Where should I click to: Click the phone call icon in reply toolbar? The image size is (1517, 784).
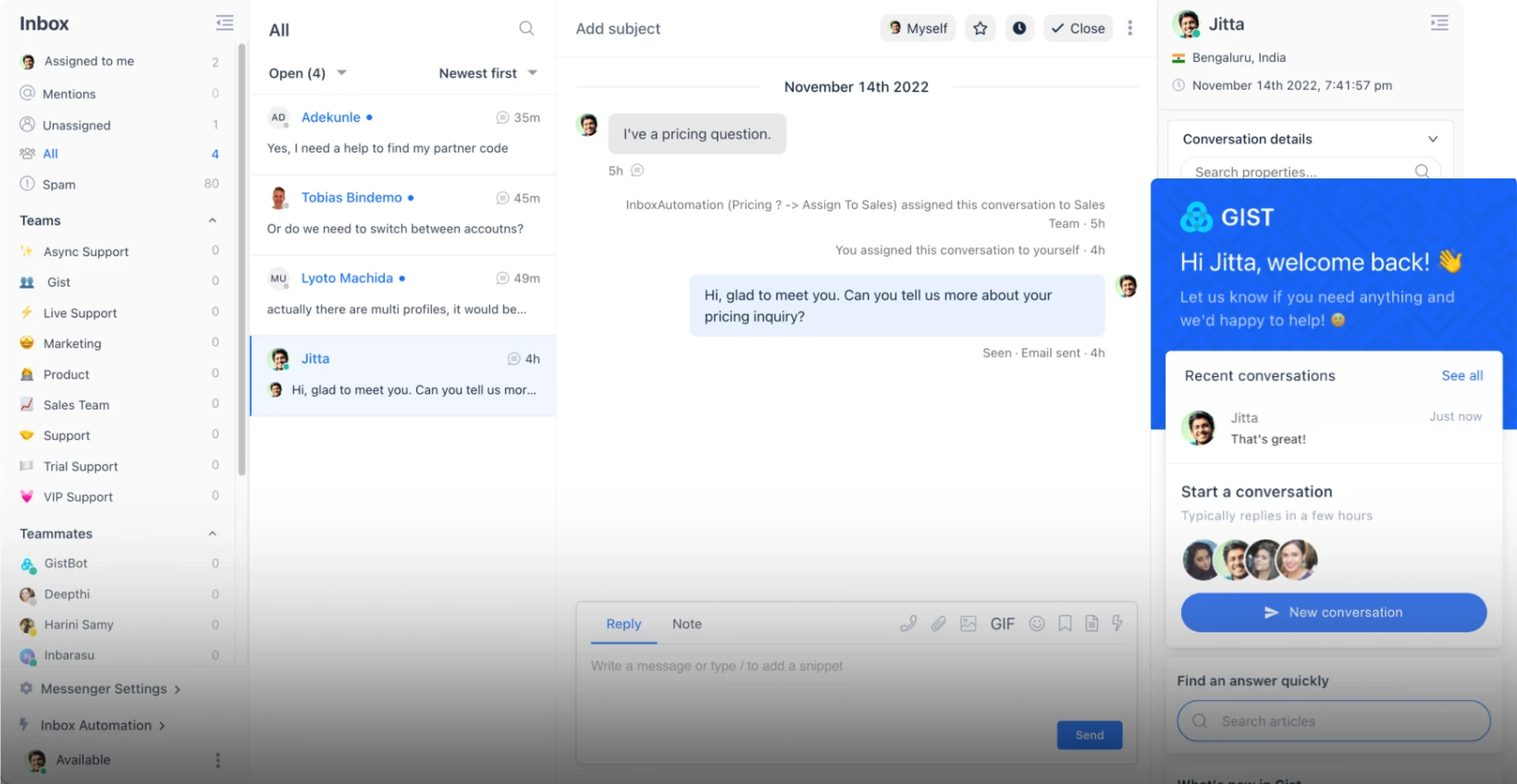pos(908,624)
